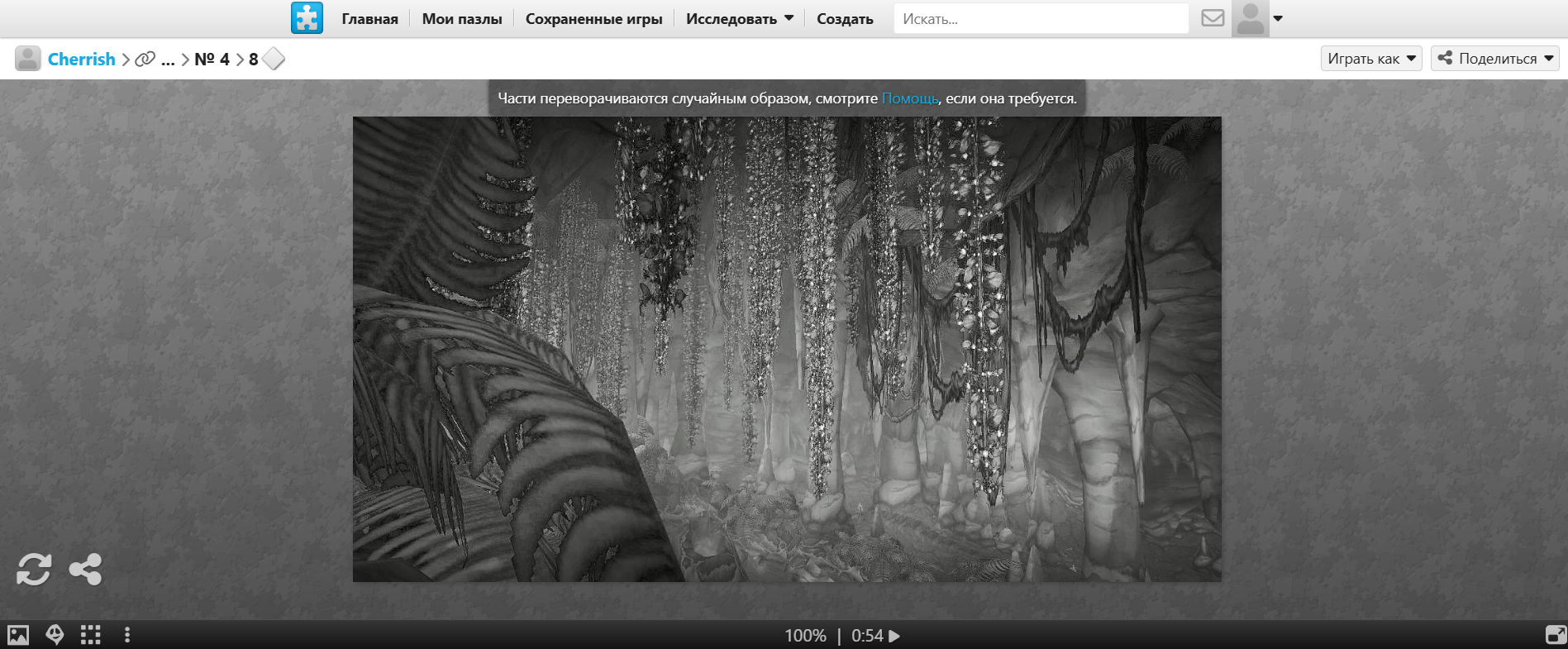Arrange the pieces with the grid icon
Screen dimensions: 1568x649
point(91,635)
